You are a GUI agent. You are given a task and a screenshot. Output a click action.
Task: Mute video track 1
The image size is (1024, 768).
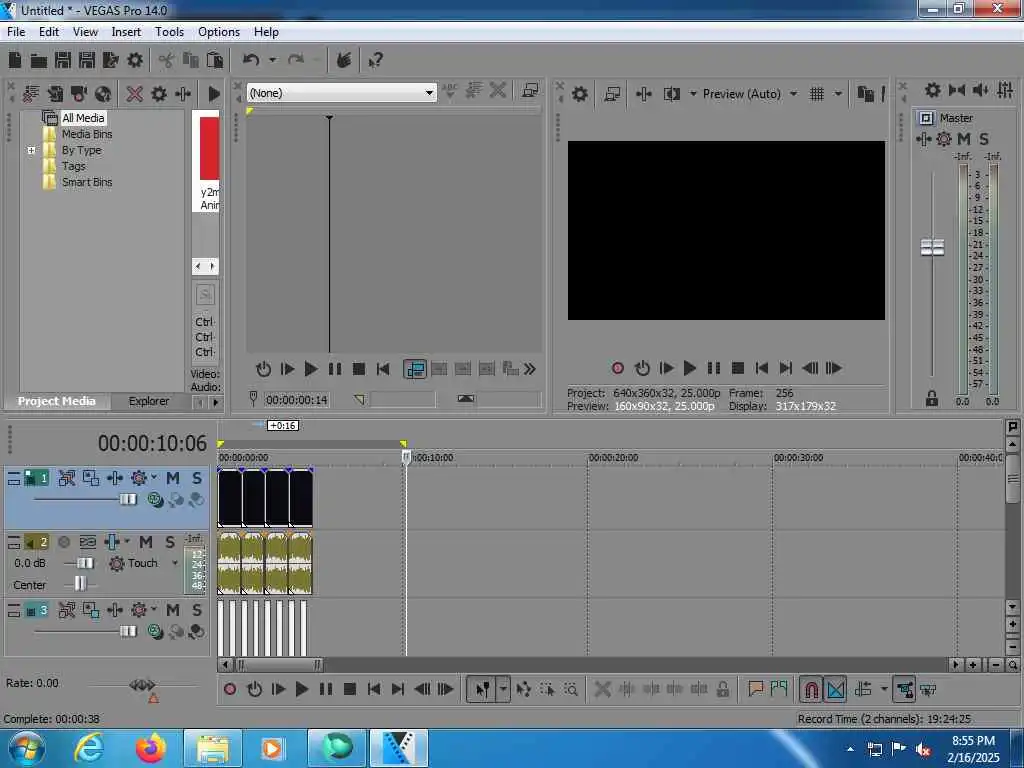172,478
